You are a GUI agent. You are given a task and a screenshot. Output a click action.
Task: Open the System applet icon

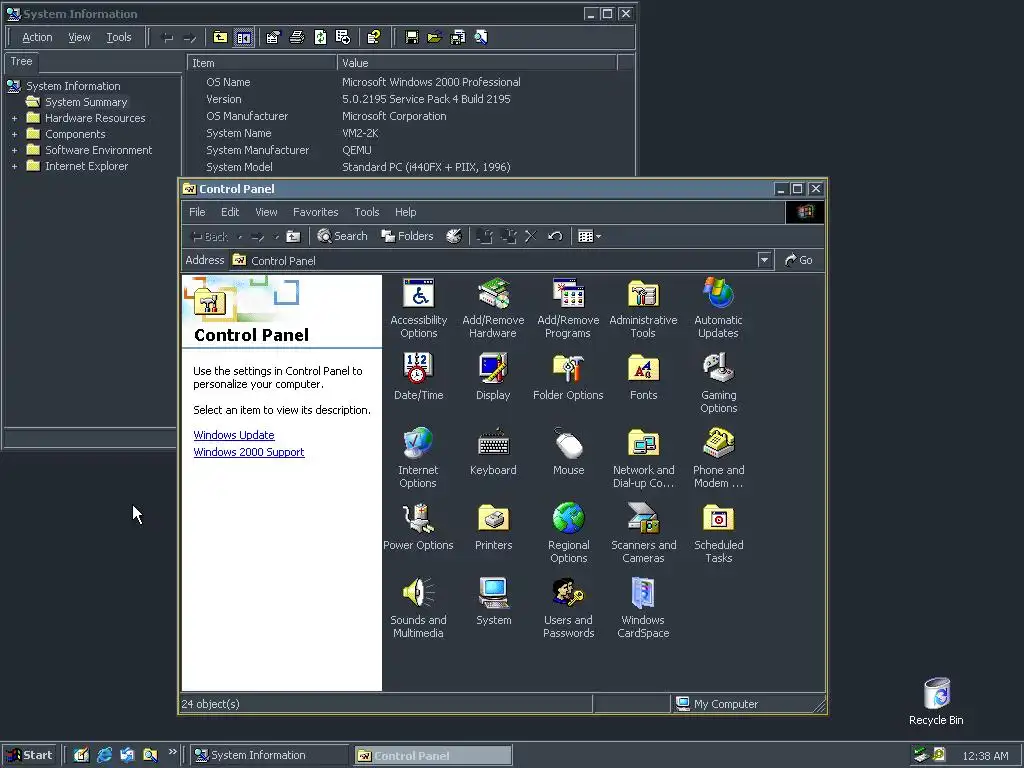[x=493, y=601]
